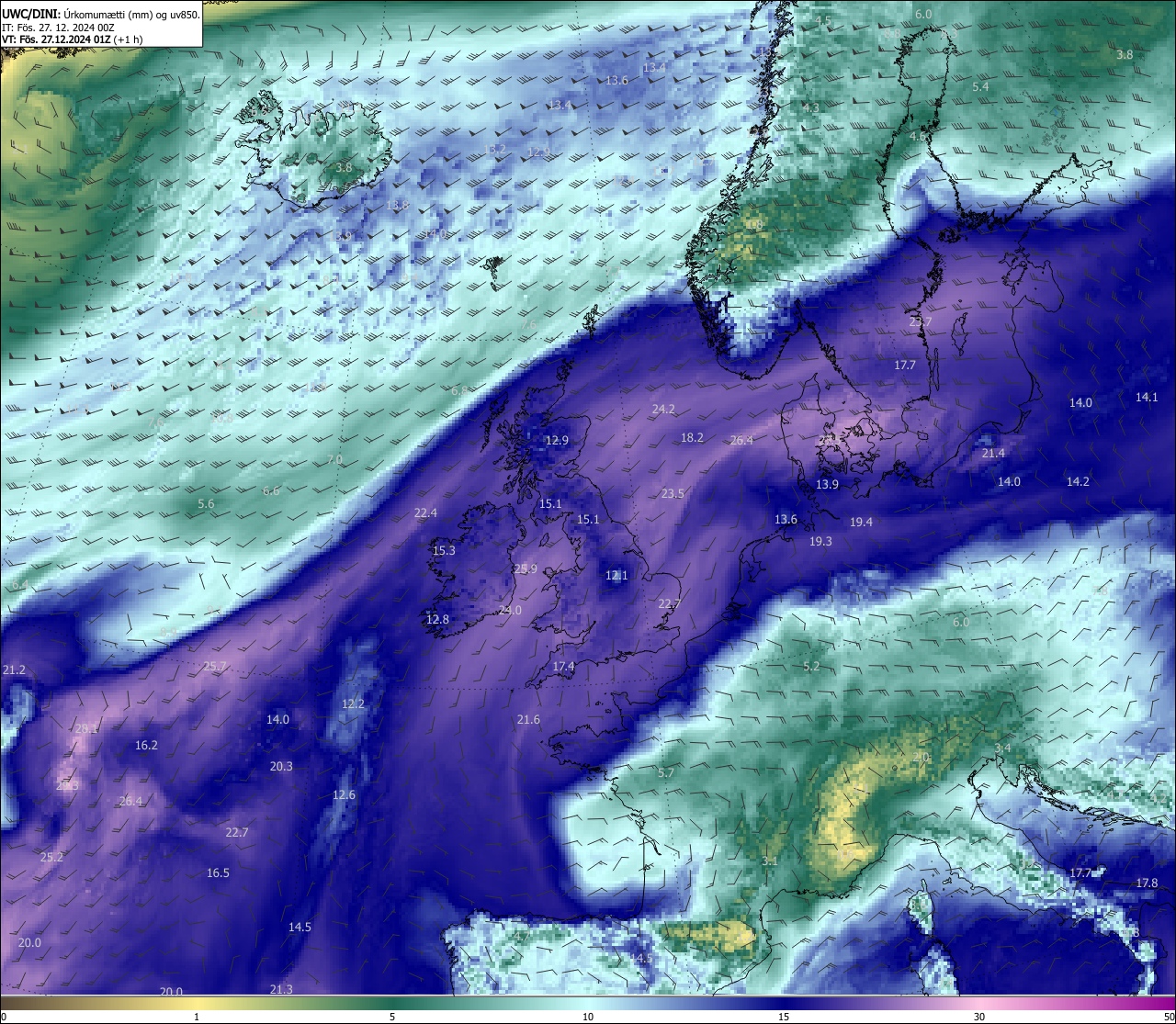
Task: Click the 5.2 value label
Action: click(x=811, y=666)
